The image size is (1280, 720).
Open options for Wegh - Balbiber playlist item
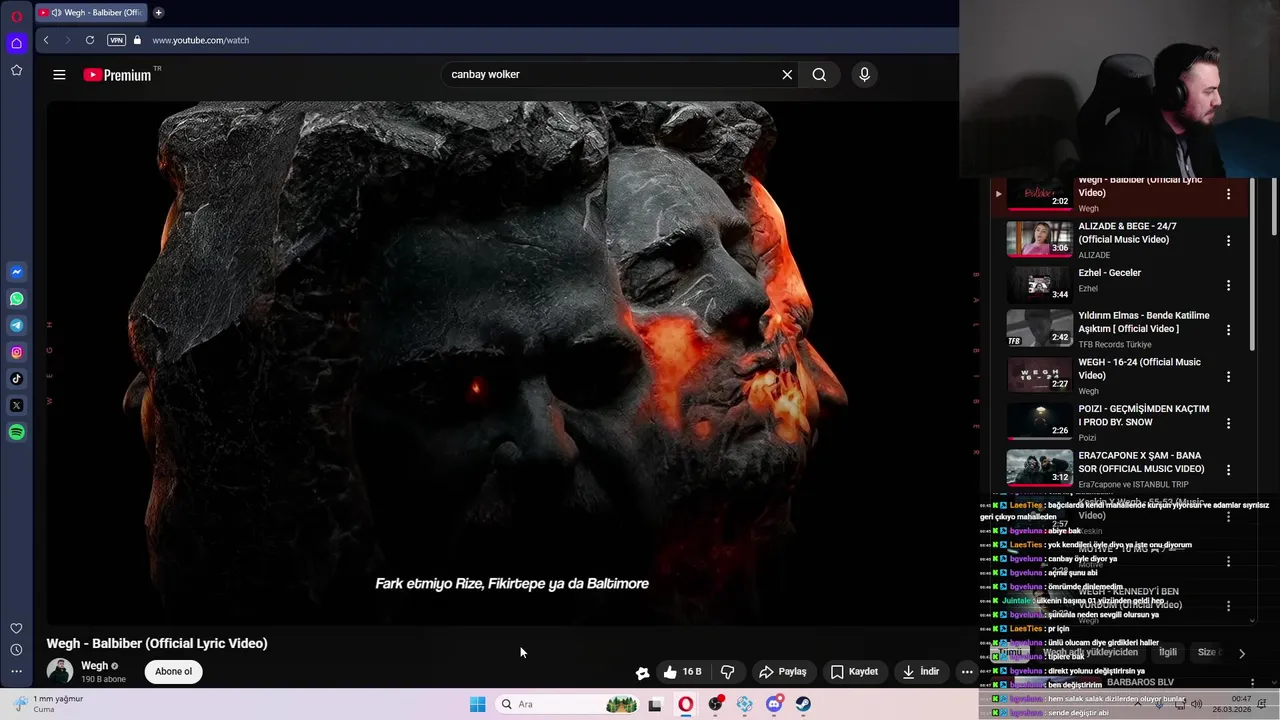point(1228,194)
